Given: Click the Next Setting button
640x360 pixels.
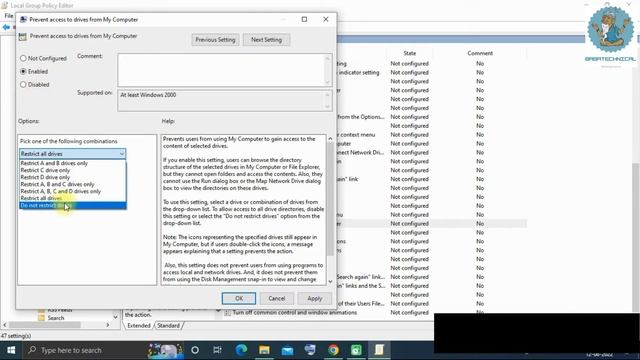Looking at the screenshot, I should click(267, 40).
